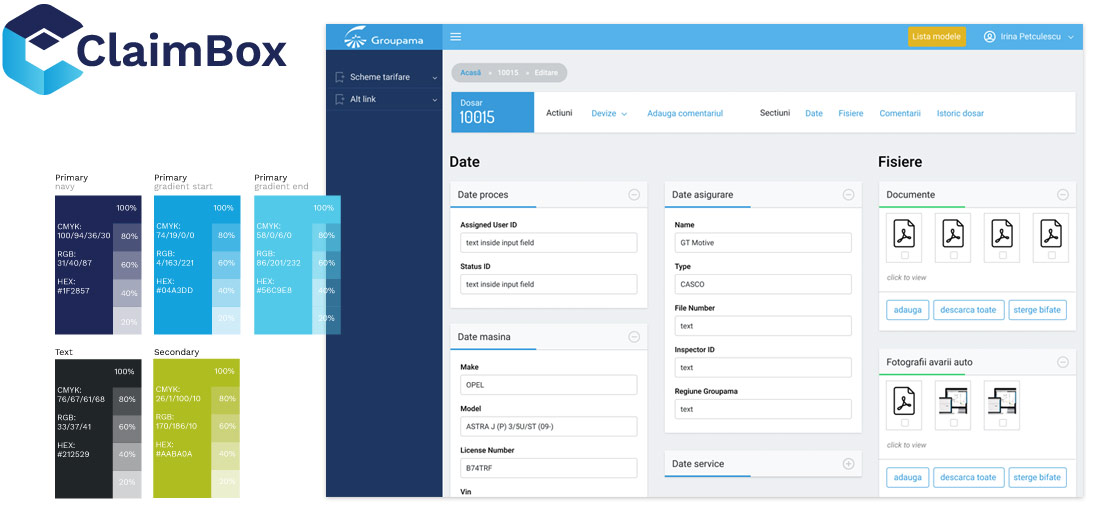Click the Dosar 10015 tile
Viewport: 1094px width, 523px height.
click(493, 112)
